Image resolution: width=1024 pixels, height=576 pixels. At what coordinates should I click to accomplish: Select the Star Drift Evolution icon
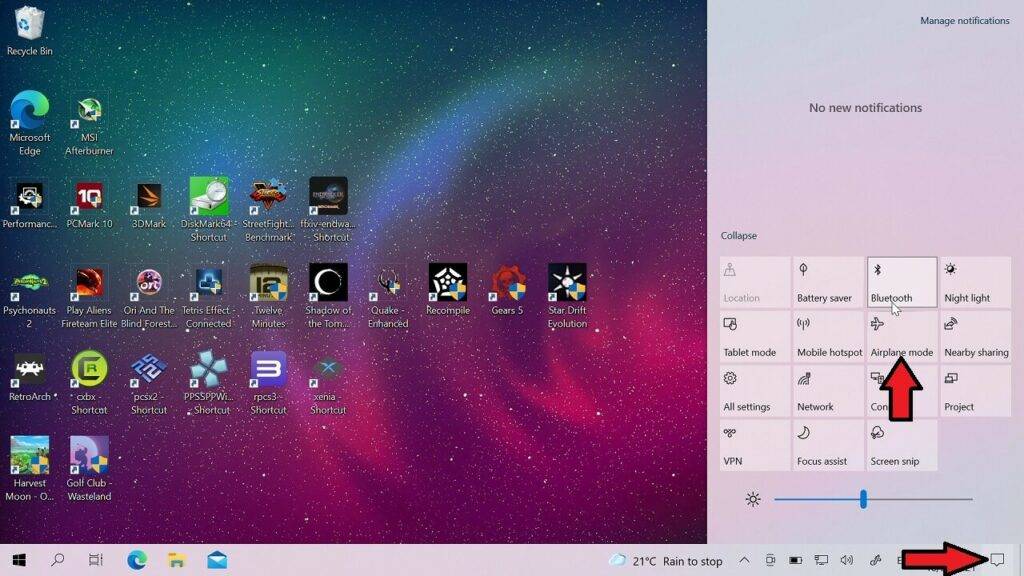(567, 296)
